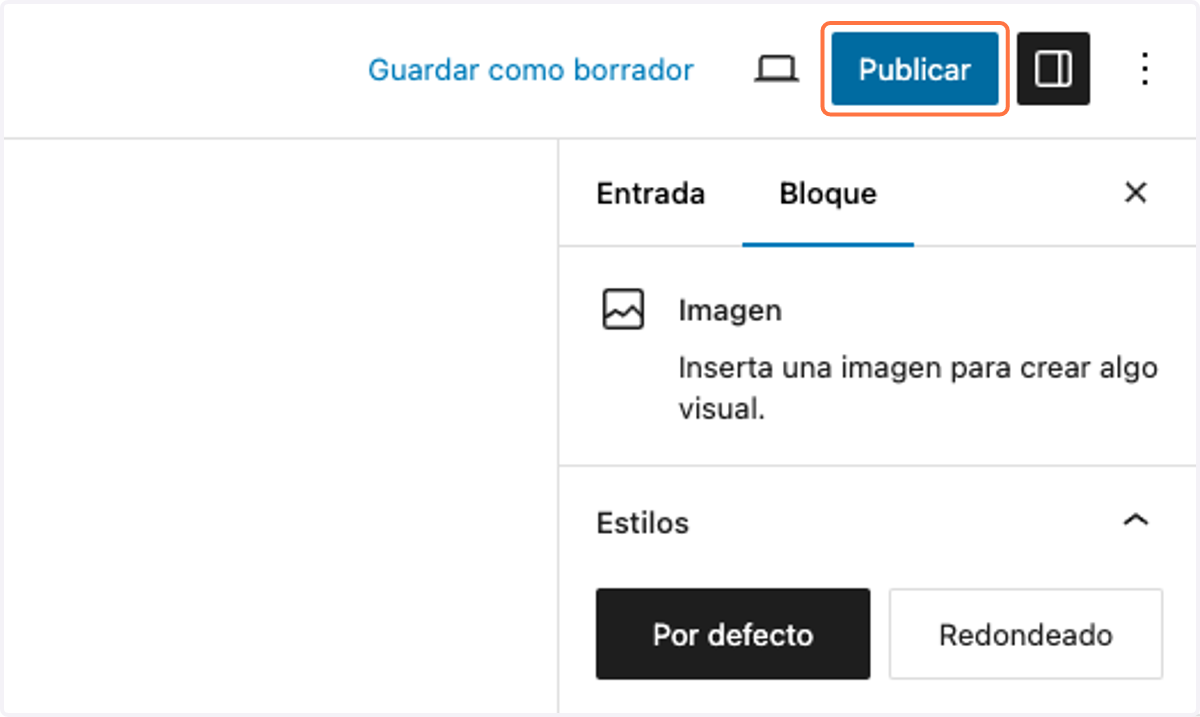Click the 'Inserta una imagen' description text

(x=918, y=388)
